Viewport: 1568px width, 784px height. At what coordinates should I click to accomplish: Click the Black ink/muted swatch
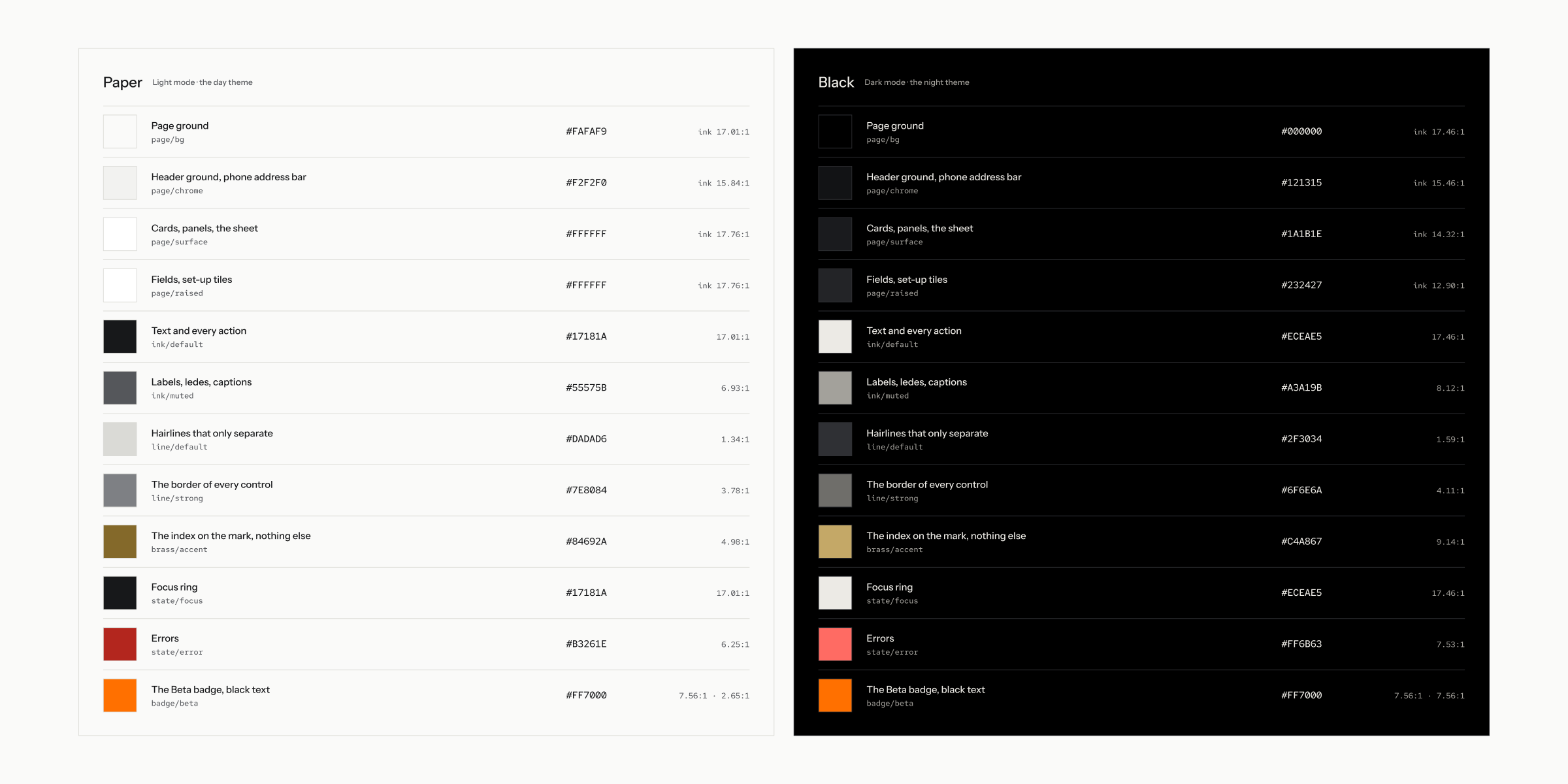[835, 388]
